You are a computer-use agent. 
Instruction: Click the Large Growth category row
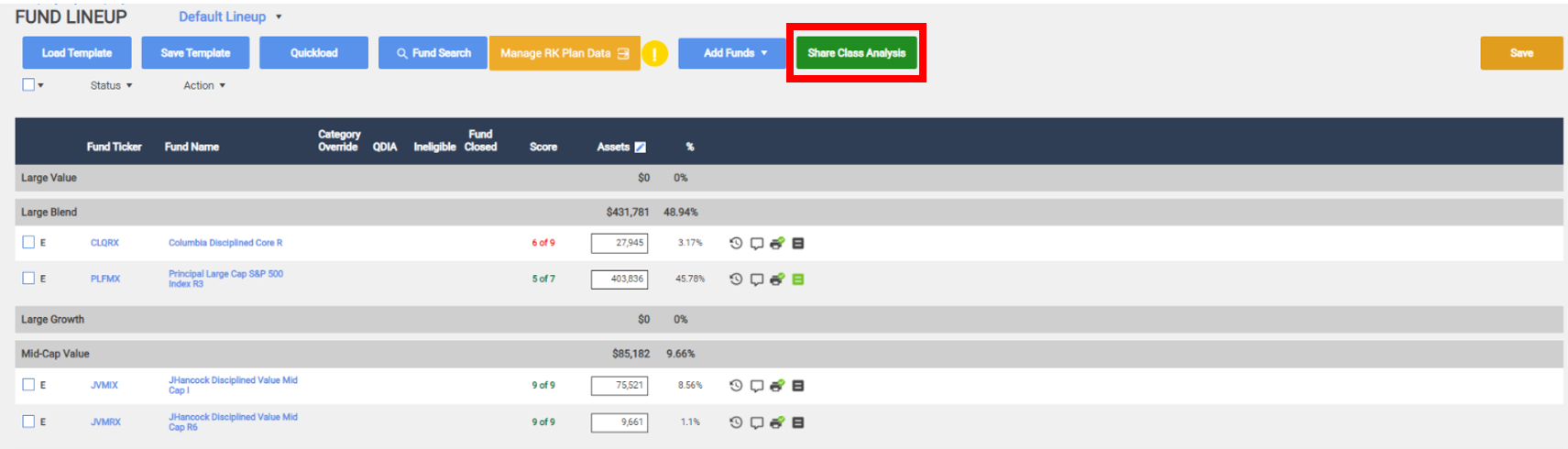[x=789, y=319]
